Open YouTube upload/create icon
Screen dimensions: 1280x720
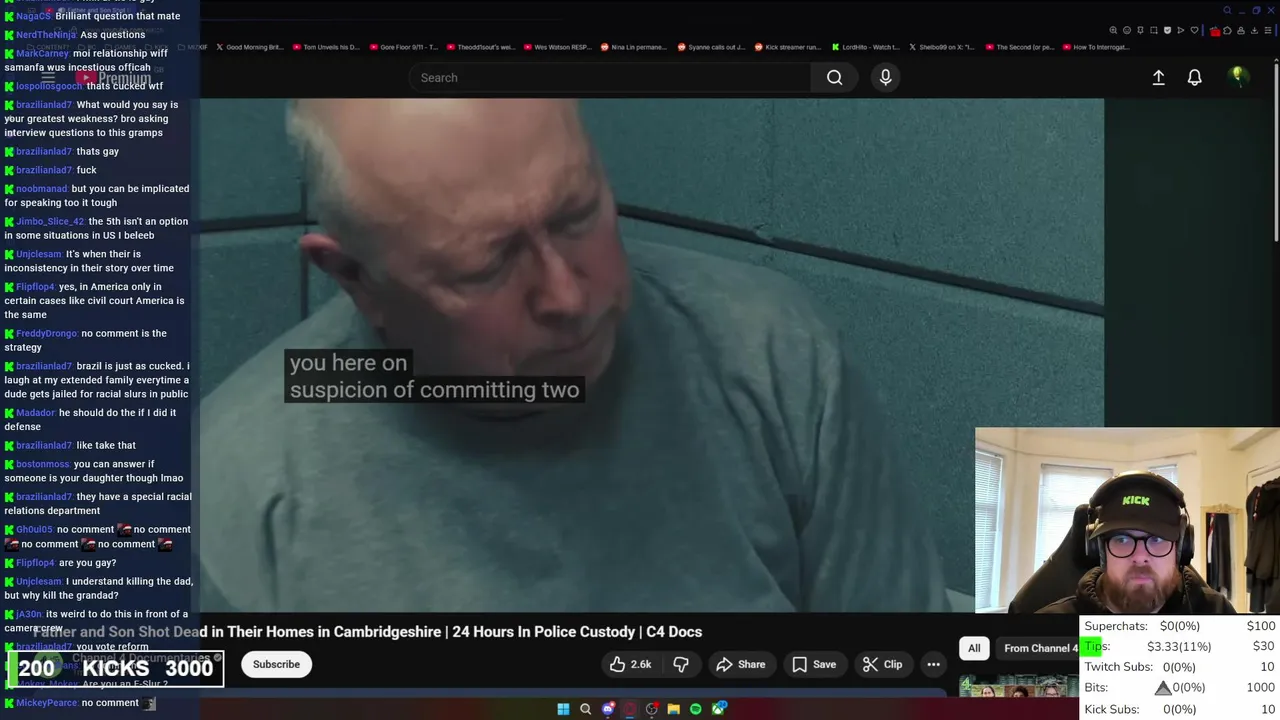click(x=1158, y=77)
